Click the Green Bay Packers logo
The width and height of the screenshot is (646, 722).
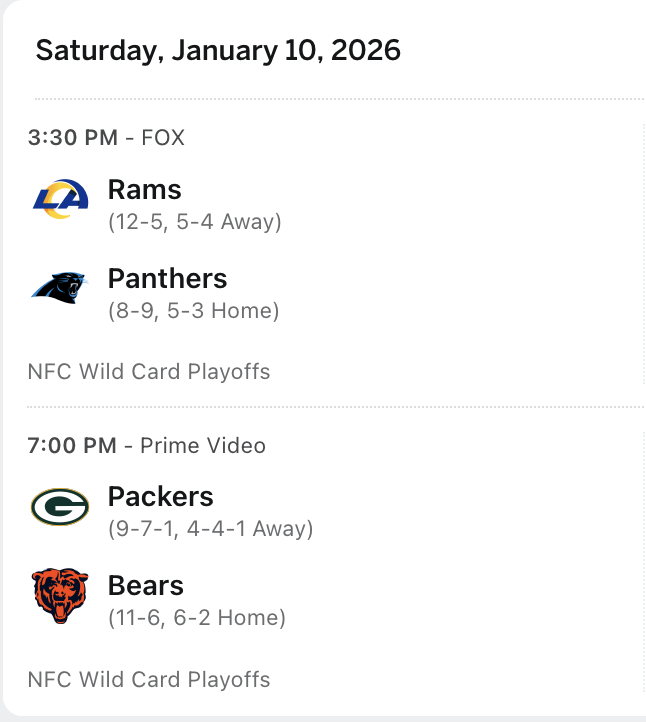60,507
